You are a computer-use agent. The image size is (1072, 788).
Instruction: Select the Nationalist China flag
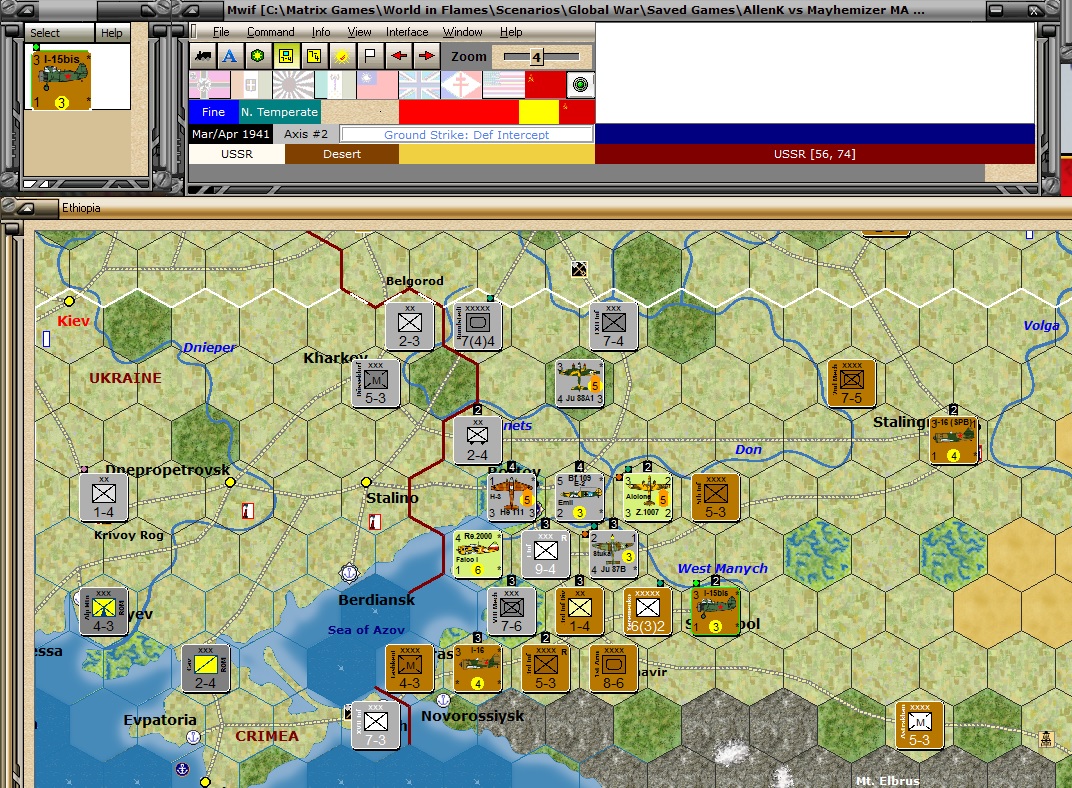[377, 85]
